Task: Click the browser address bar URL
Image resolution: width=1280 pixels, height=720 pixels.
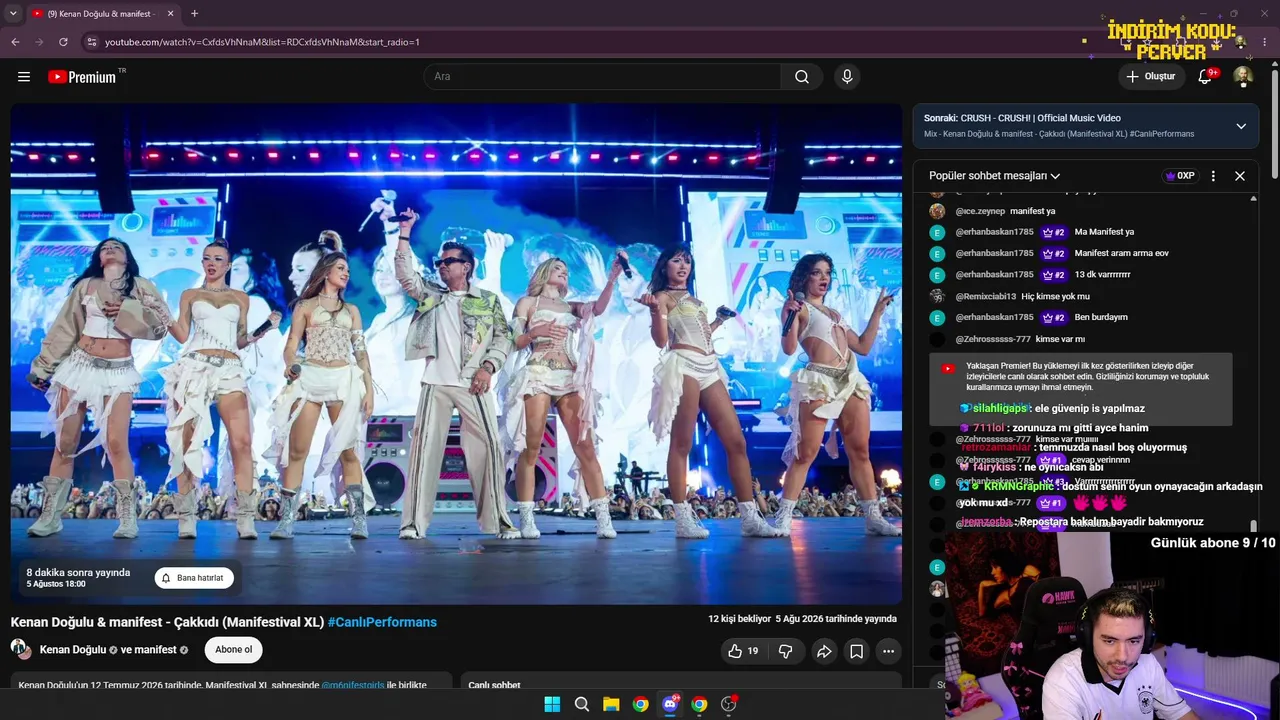Action: [x=262, y=42]
